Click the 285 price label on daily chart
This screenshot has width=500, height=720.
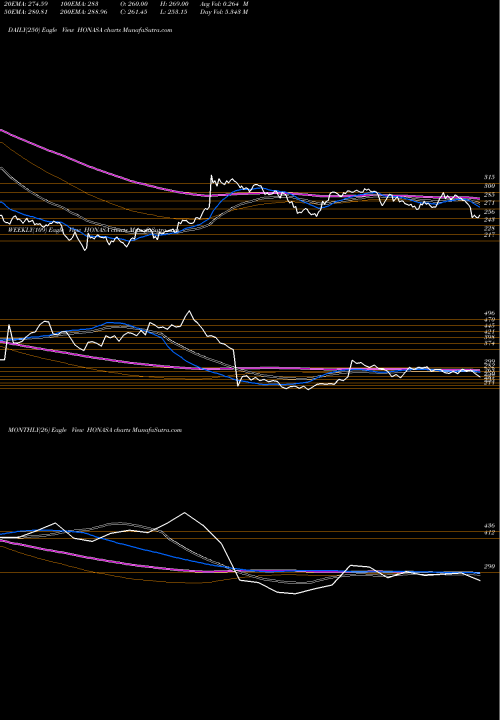489,195
